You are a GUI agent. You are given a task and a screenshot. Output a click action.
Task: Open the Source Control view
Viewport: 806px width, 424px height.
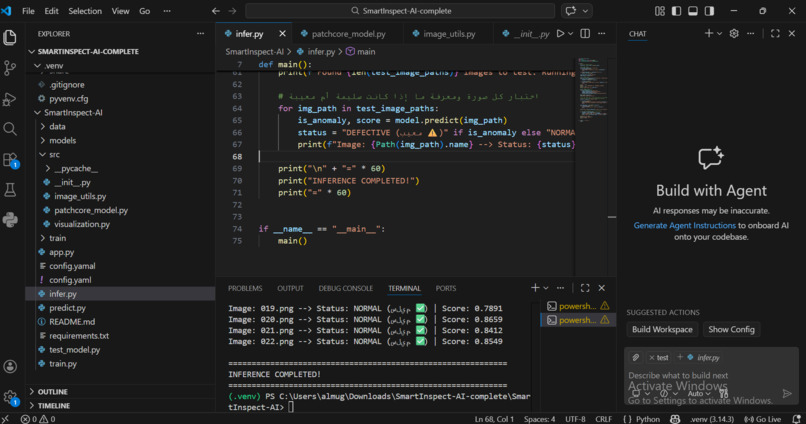point(10,68)
